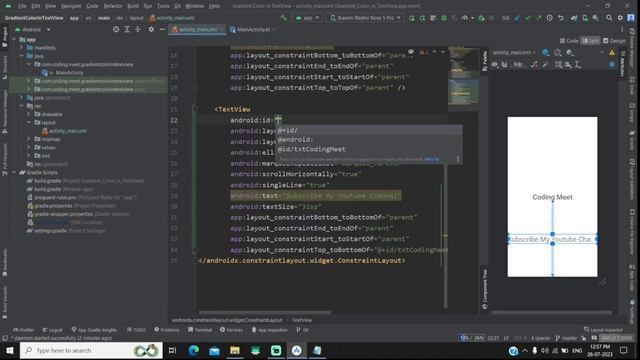This screenshot has height=360, width=640.
Task: Hide the Project panel with minus icon
Action: point(162,29)
